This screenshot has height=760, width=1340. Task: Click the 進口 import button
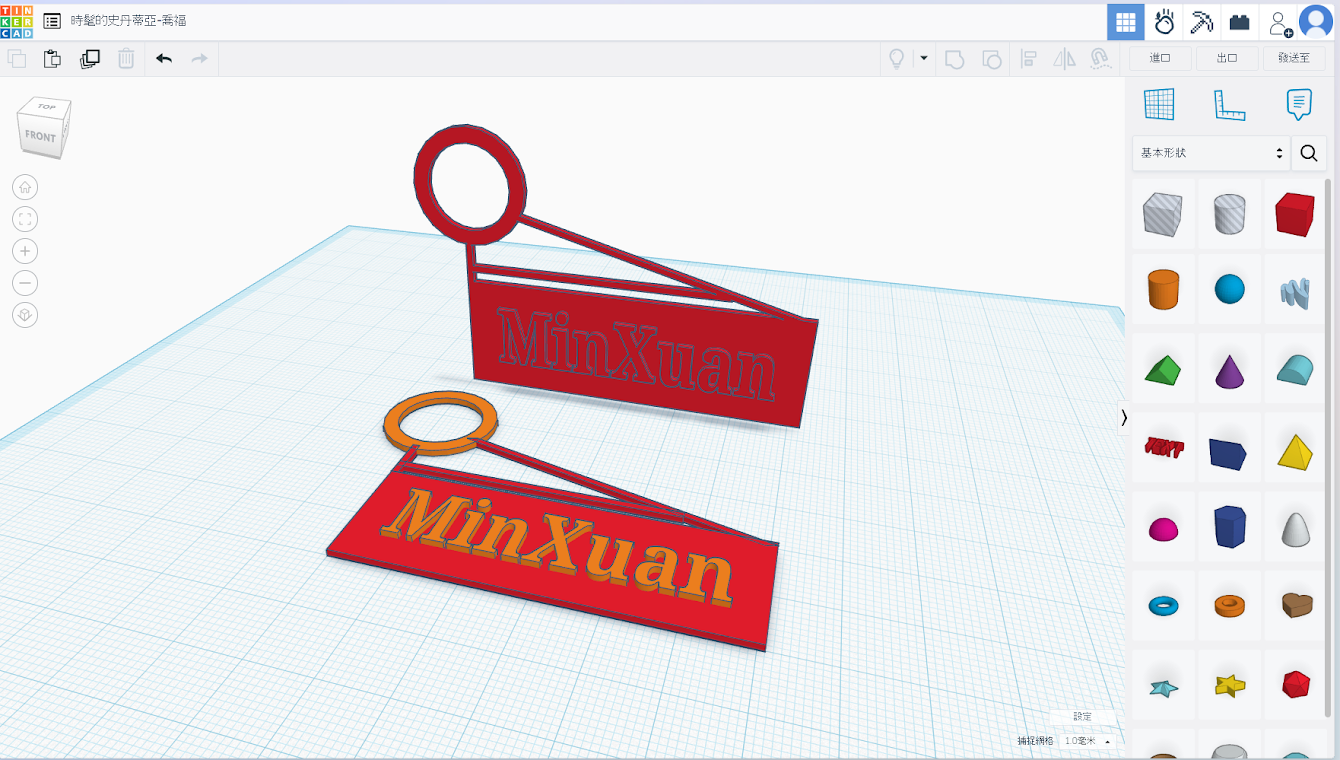coord(1160,59)
